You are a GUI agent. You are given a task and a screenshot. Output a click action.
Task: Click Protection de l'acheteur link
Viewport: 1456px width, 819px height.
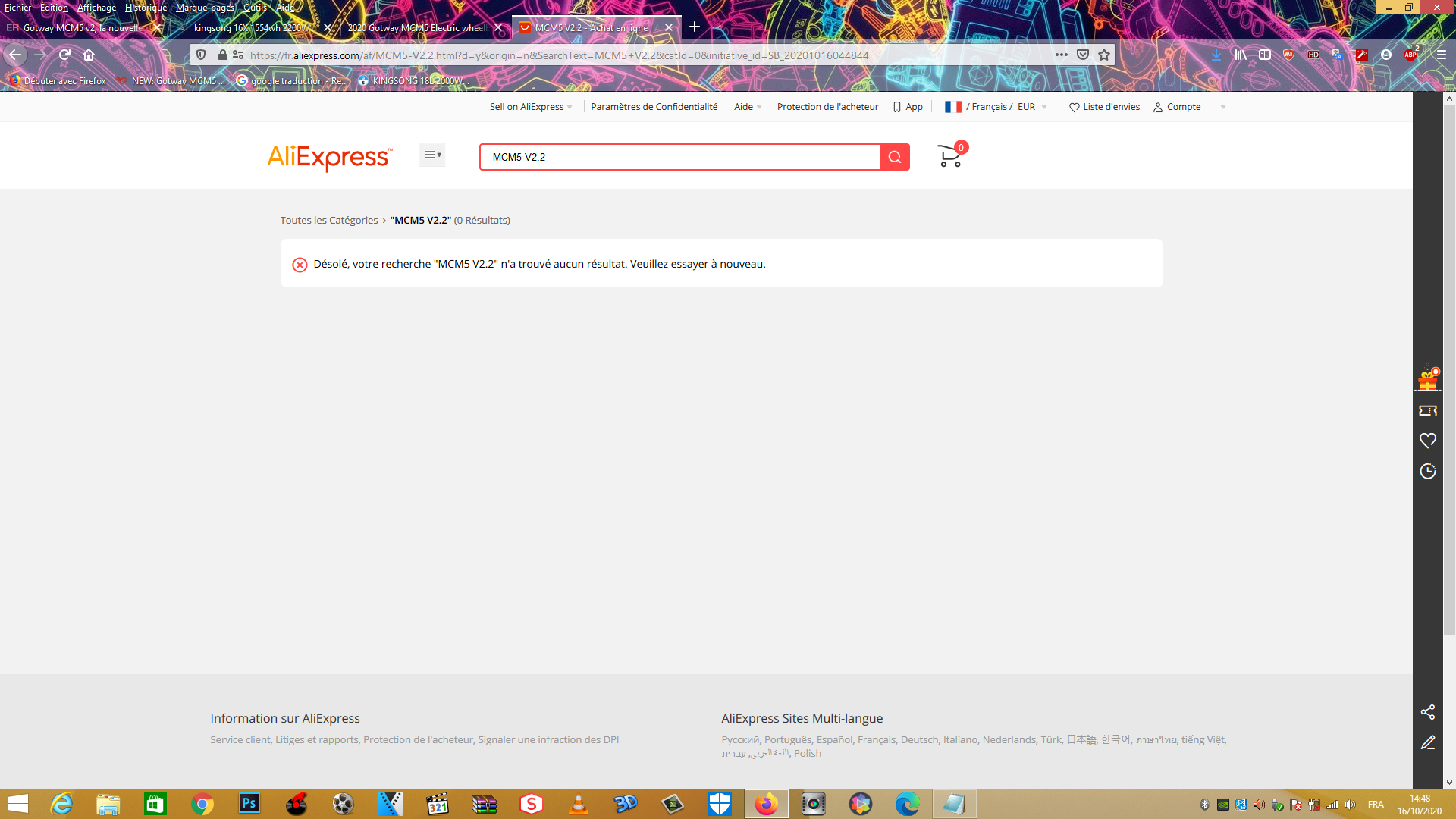click(x=827, y=107)
